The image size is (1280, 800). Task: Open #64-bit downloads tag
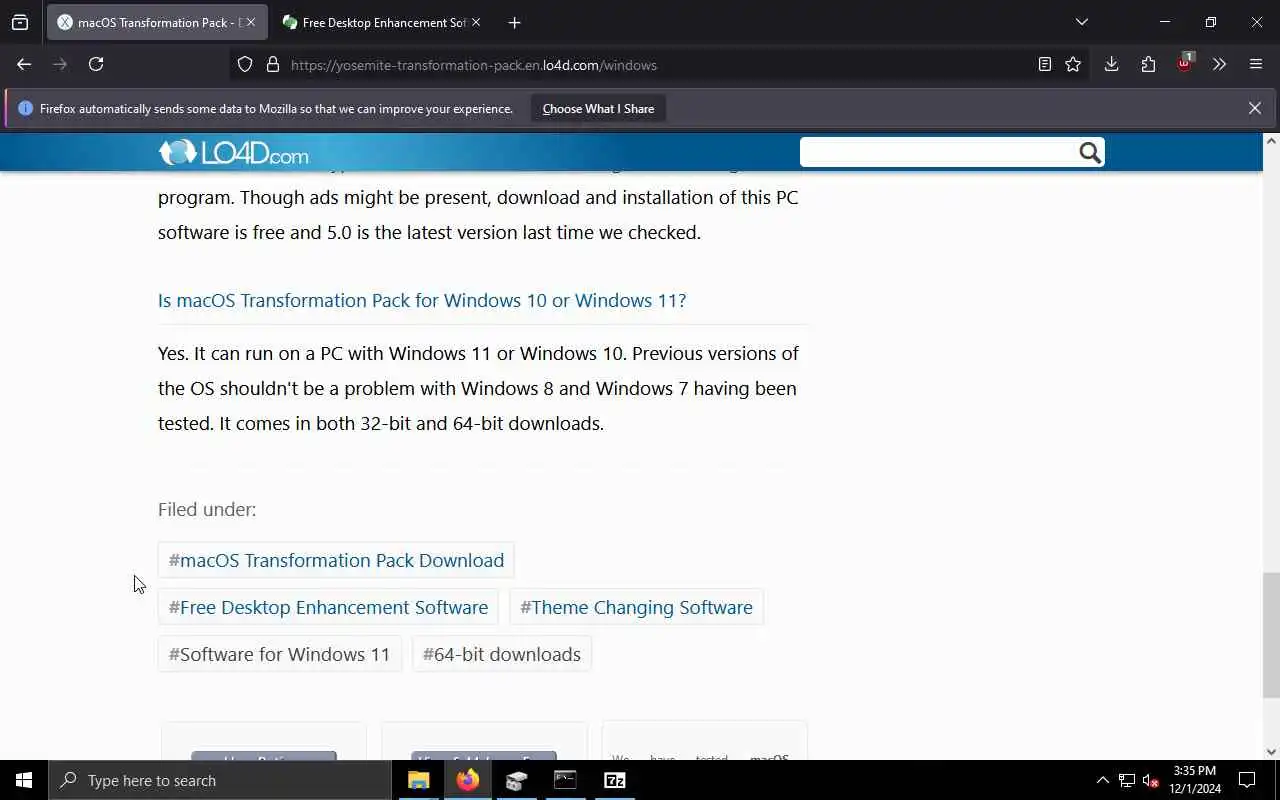tap(501, 654)
